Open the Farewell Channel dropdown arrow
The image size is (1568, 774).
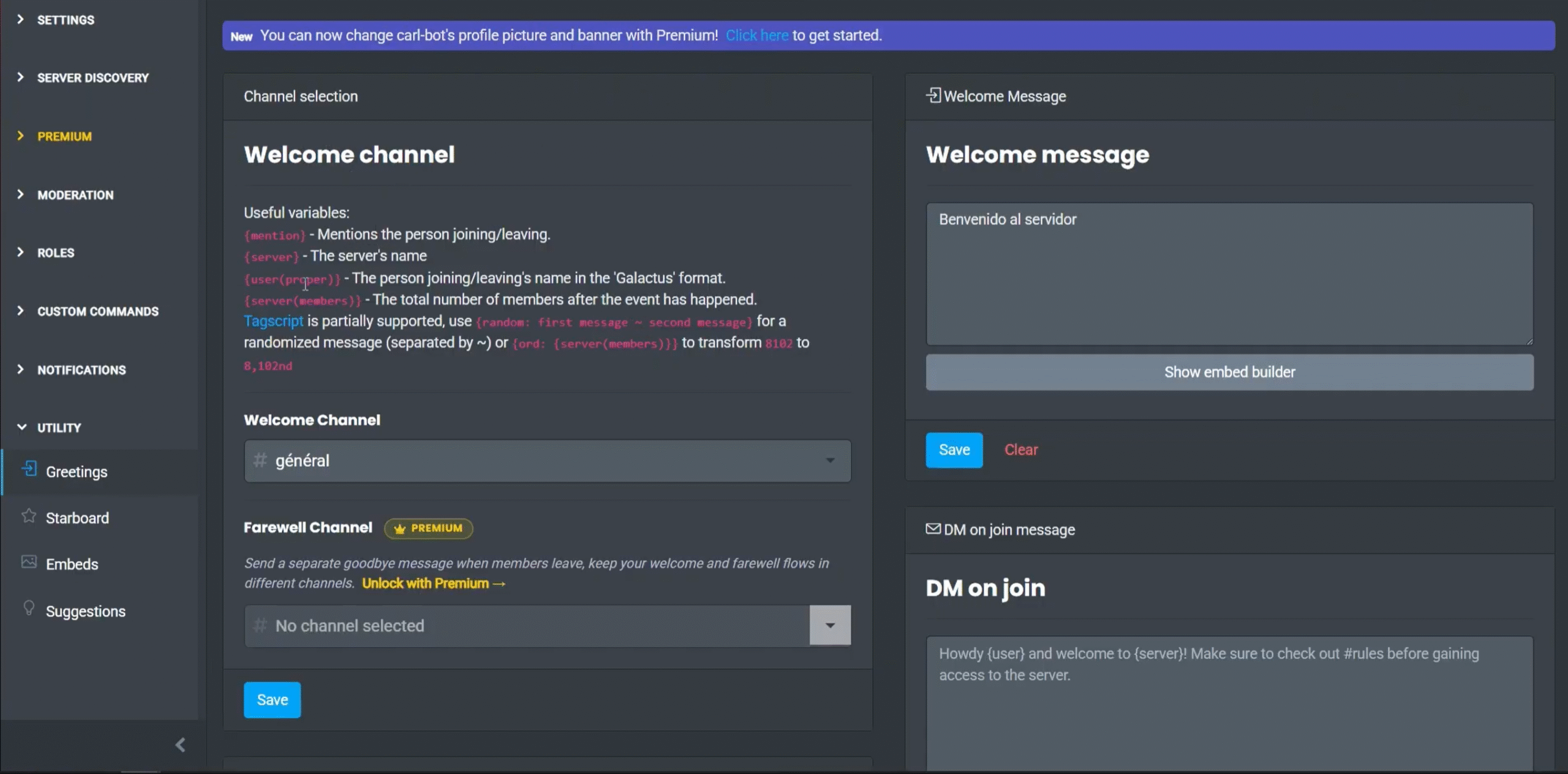[x=830, y=626]
